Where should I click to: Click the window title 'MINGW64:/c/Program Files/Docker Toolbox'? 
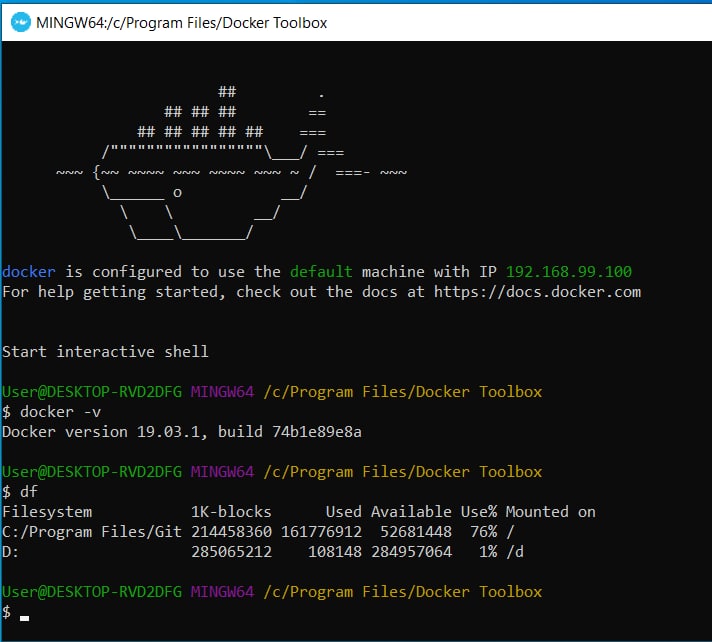[x=182, y=23]
